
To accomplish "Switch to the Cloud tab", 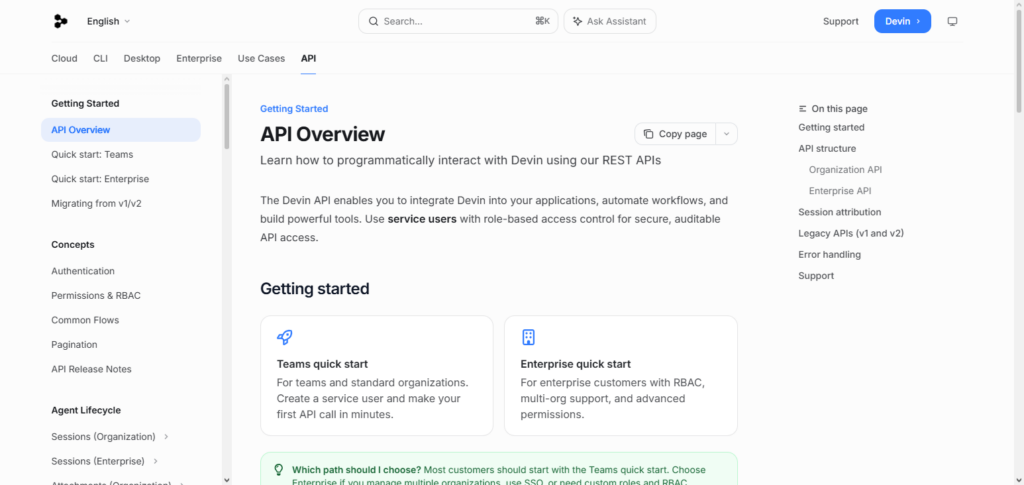I will (x=64, y=58).
